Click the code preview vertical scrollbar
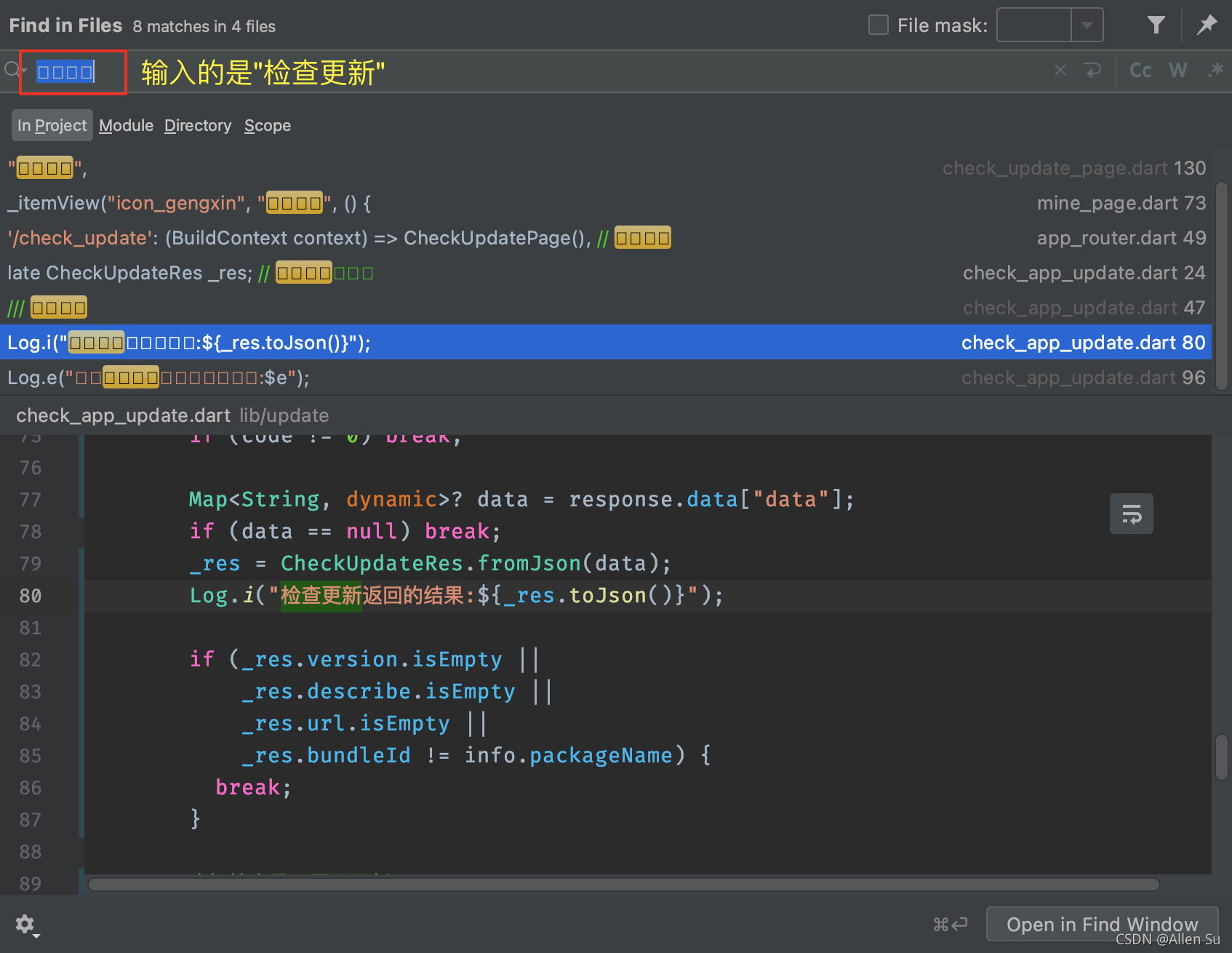The image size is (1232, 953). click(x=1222, y=757)
